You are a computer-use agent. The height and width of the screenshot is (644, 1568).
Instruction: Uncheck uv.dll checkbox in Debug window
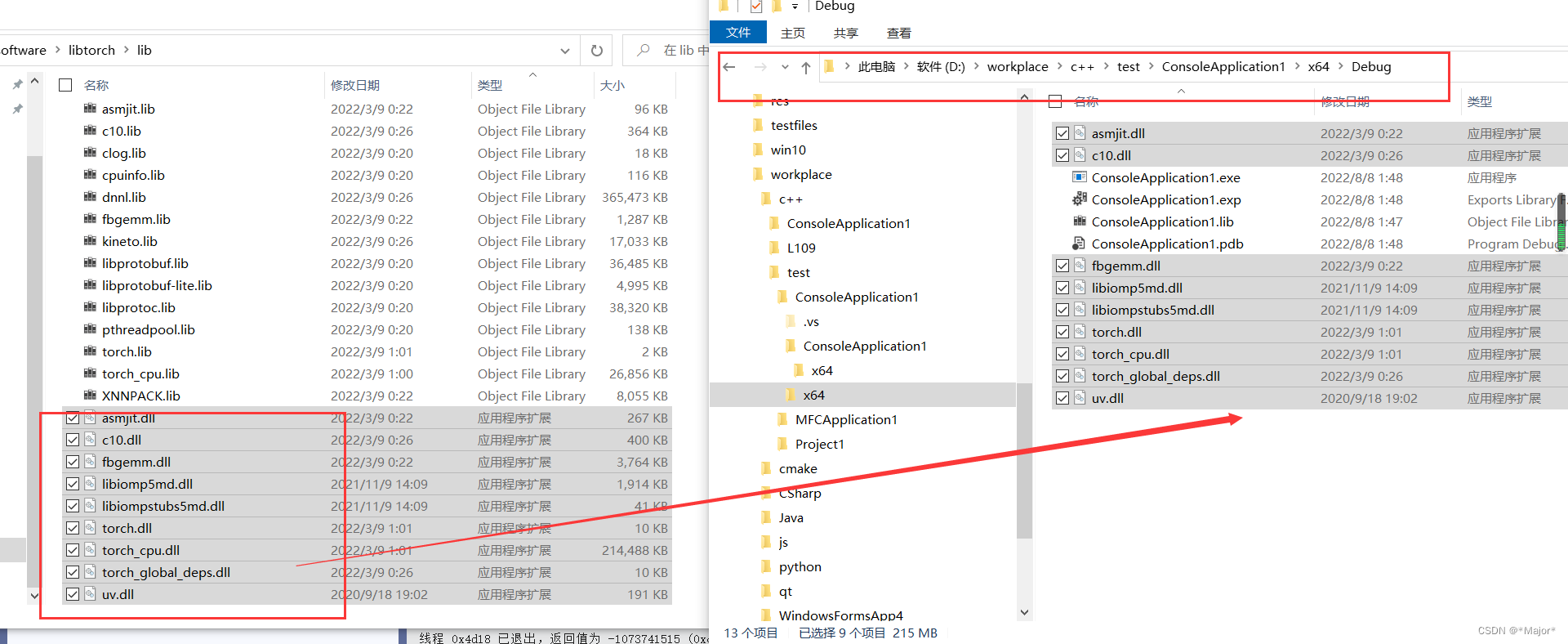[x=1062, y=398]
